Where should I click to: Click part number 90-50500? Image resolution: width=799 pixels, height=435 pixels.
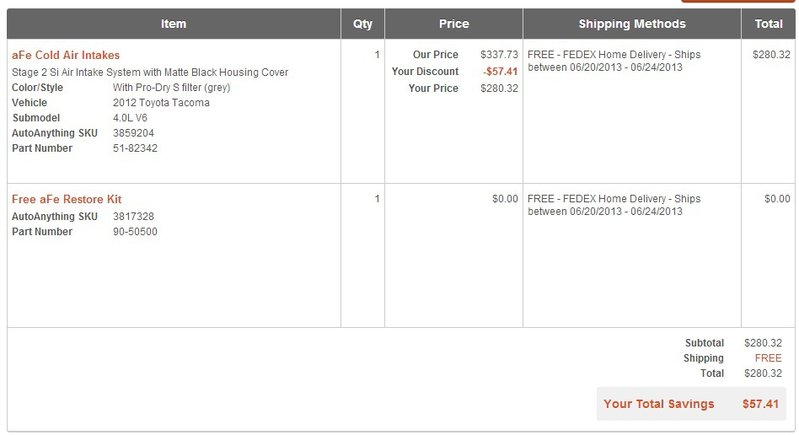[x=135, y=232]
